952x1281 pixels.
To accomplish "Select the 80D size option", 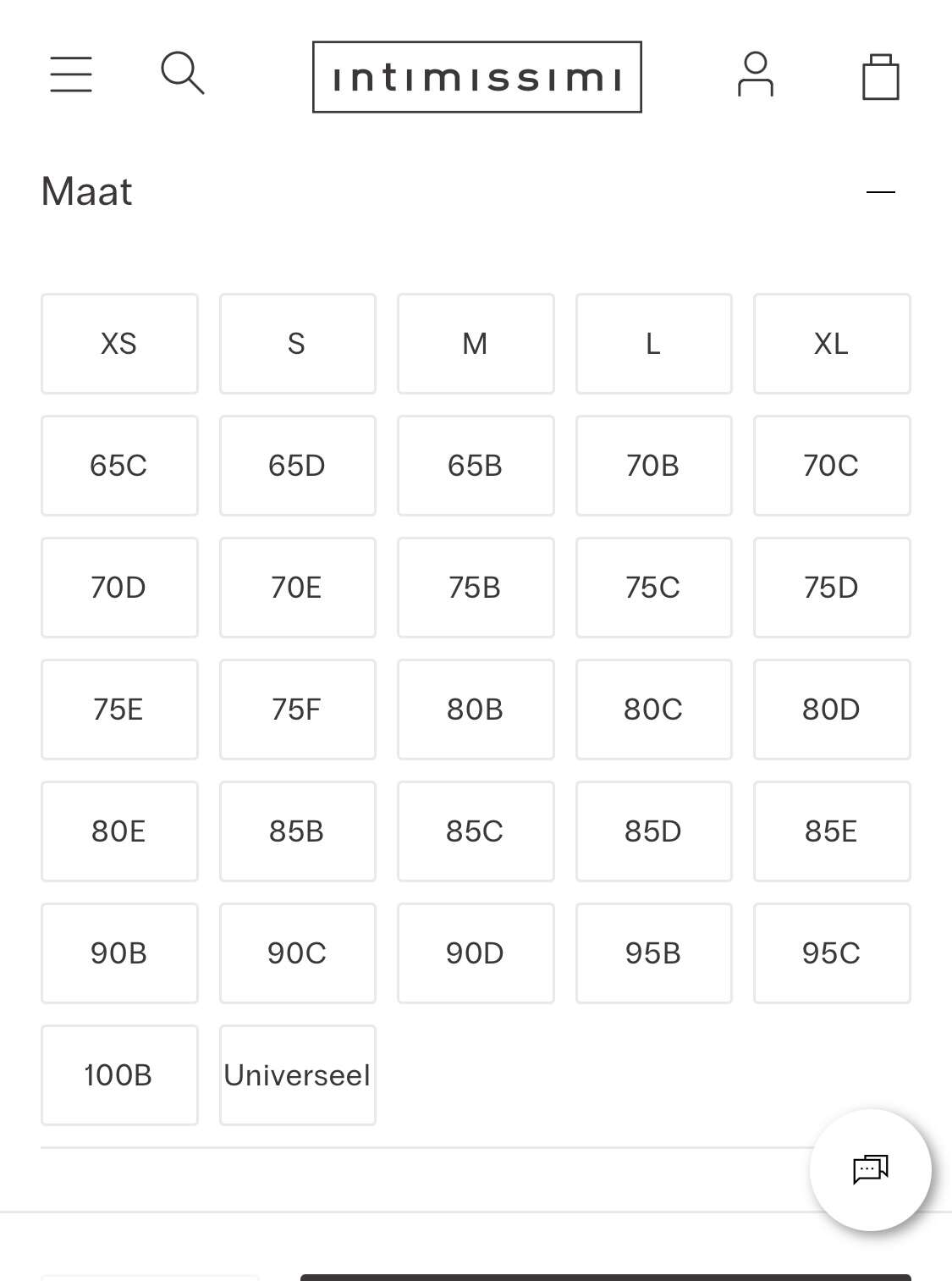I will coord(832,710).
